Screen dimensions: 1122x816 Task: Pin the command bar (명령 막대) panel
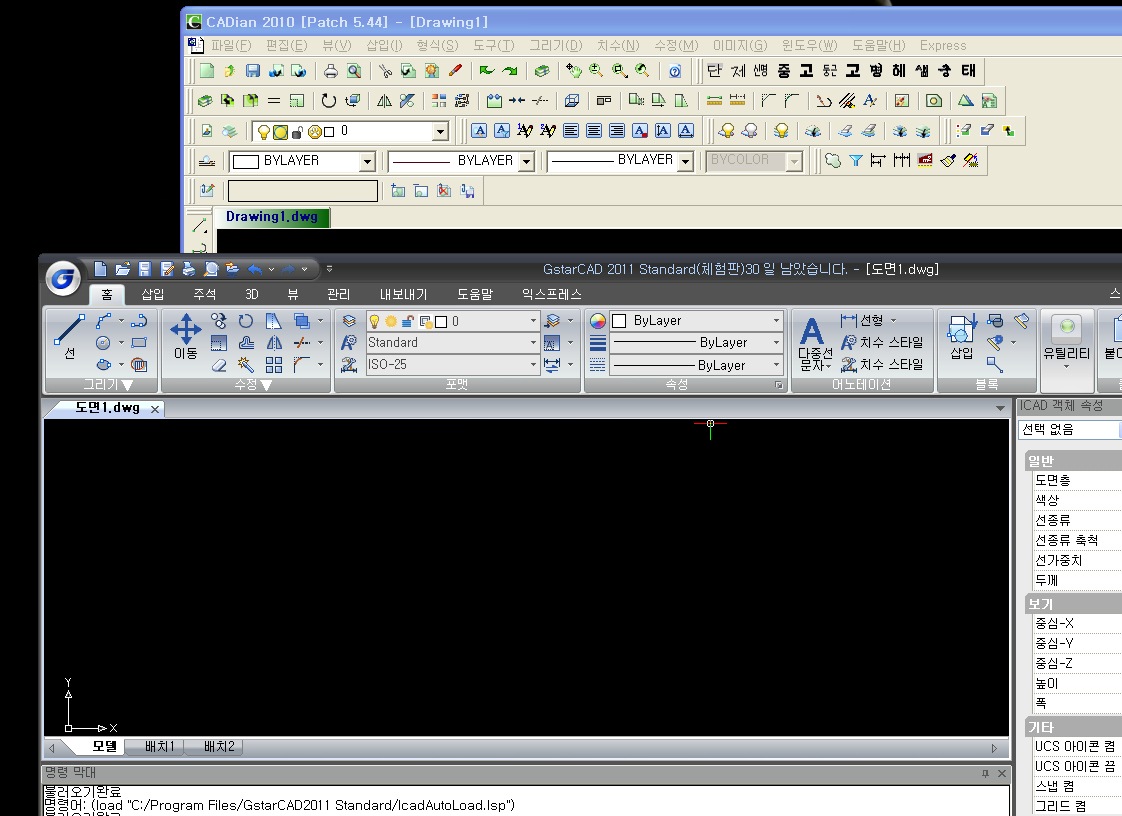(985, 773)
